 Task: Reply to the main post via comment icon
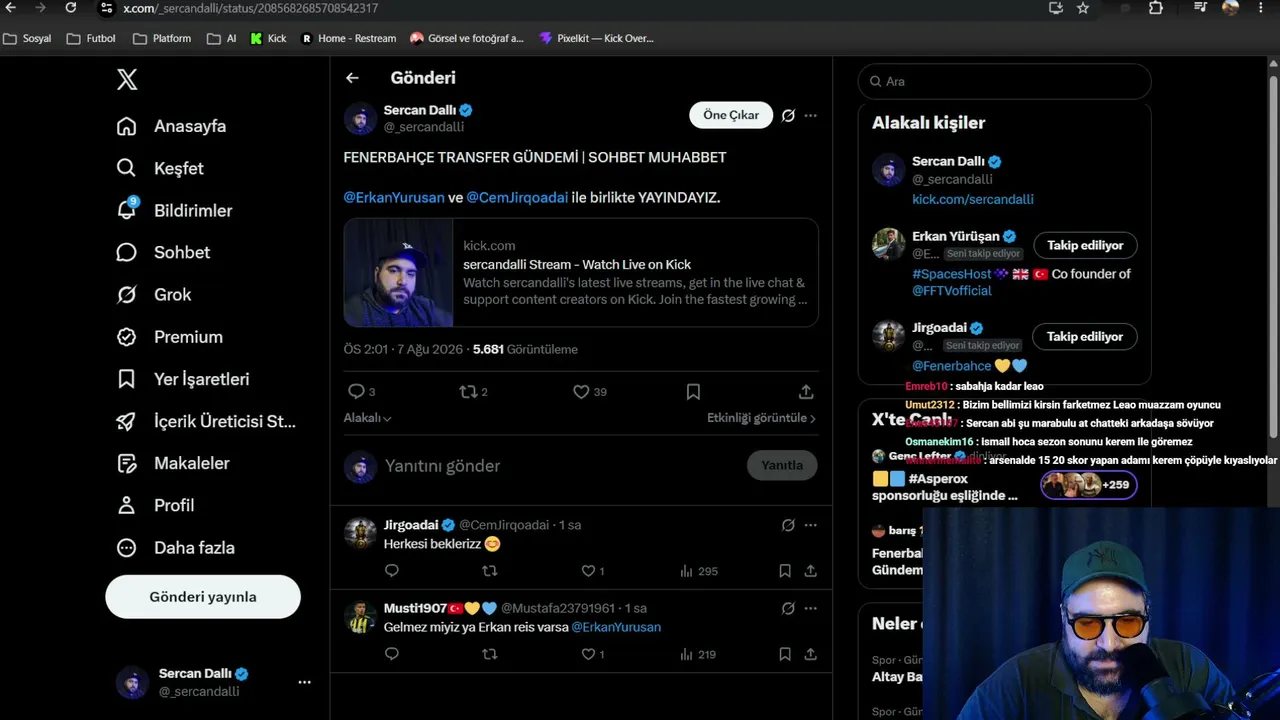pos(356,392)
